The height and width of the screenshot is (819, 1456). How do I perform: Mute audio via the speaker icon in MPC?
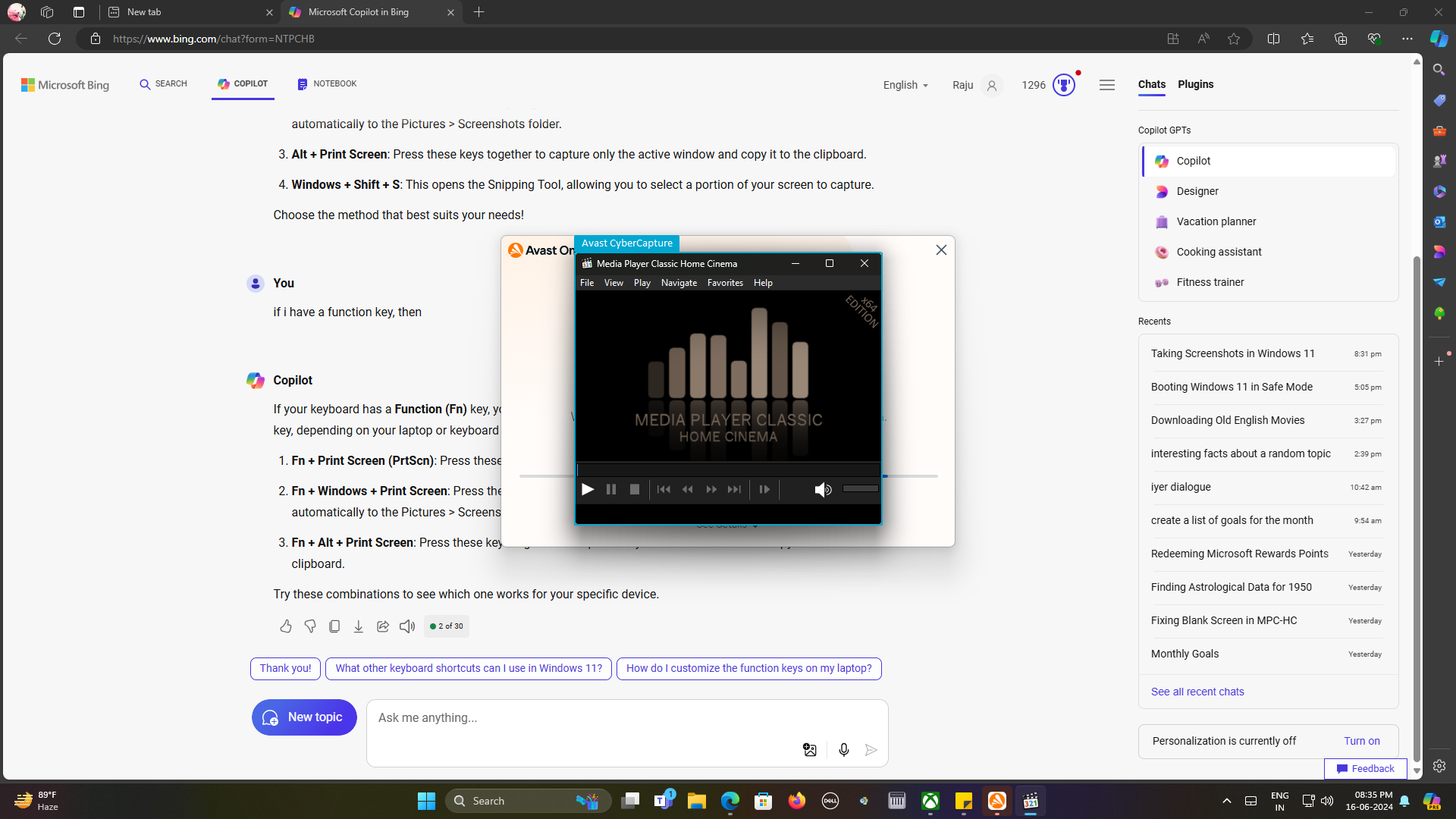823,490
